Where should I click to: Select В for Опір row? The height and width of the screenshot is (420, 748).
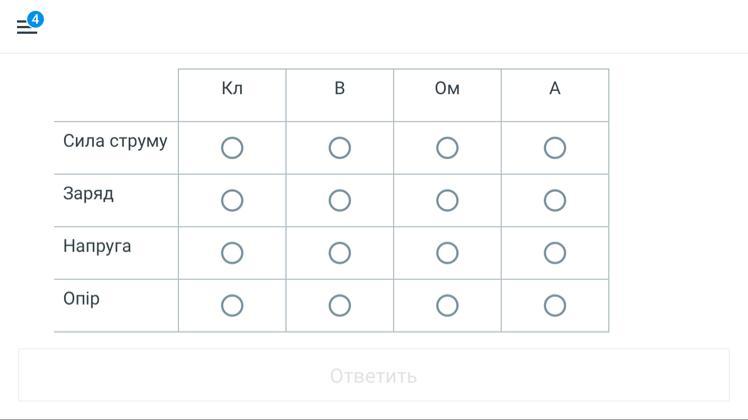340,305
